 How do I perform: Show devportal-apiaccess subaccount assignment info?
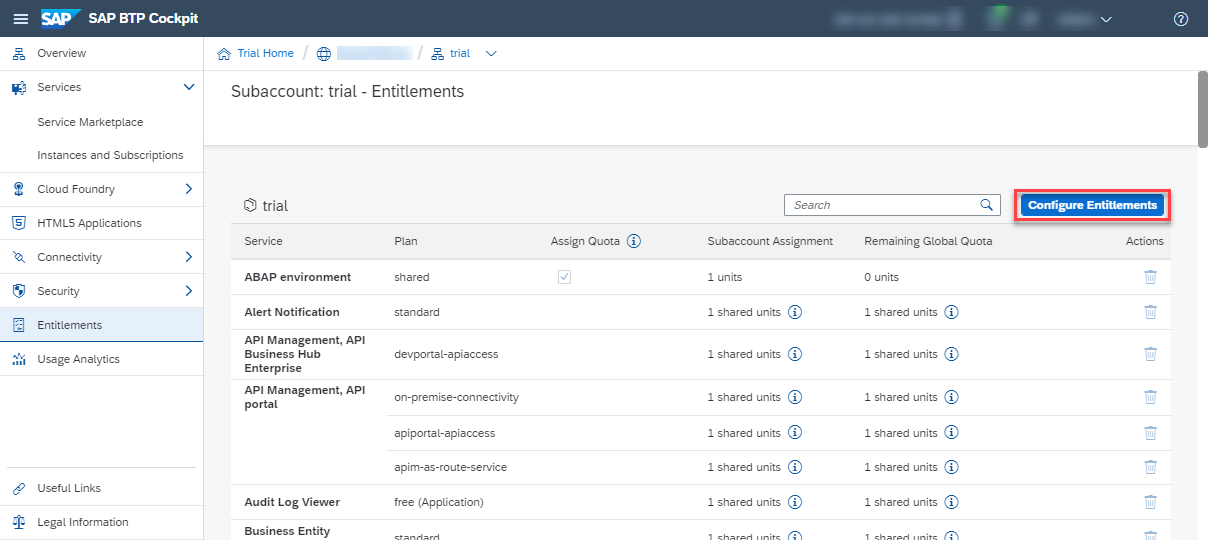(x=795, y=354)
